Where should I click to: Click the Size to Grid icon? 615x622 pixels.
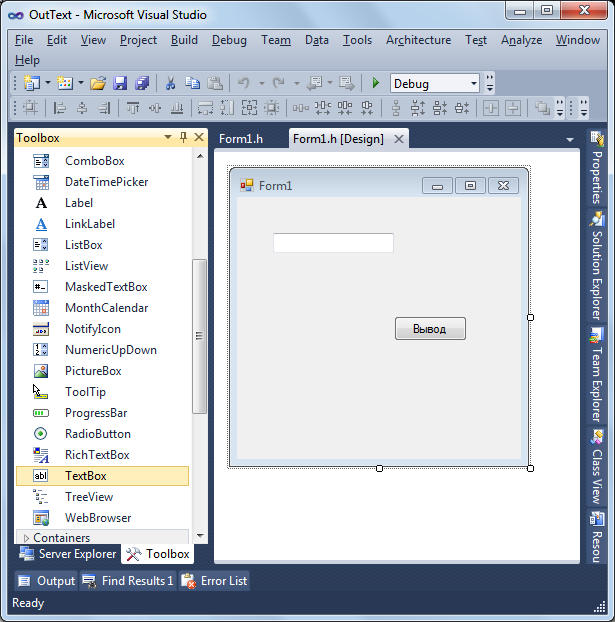[x=272, y=108]
